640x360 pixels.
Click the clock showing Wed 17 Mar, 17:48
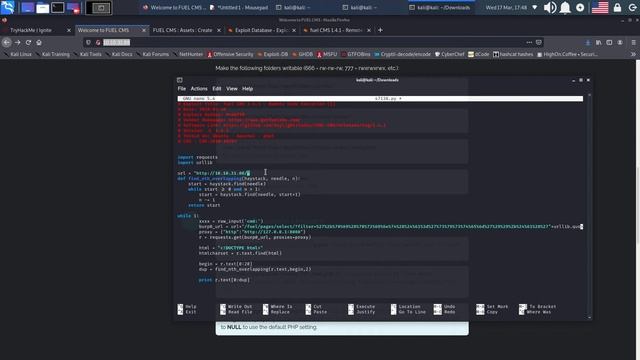(x=506, y=7)
